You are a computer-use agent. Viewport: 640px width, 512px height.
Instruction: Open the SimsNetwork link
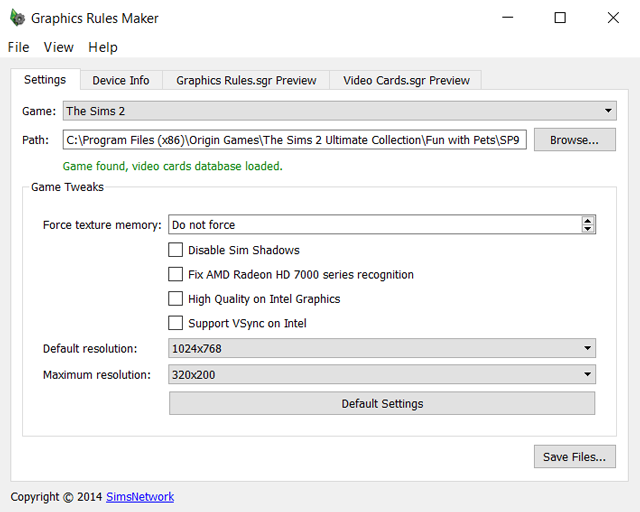[140, 496]
